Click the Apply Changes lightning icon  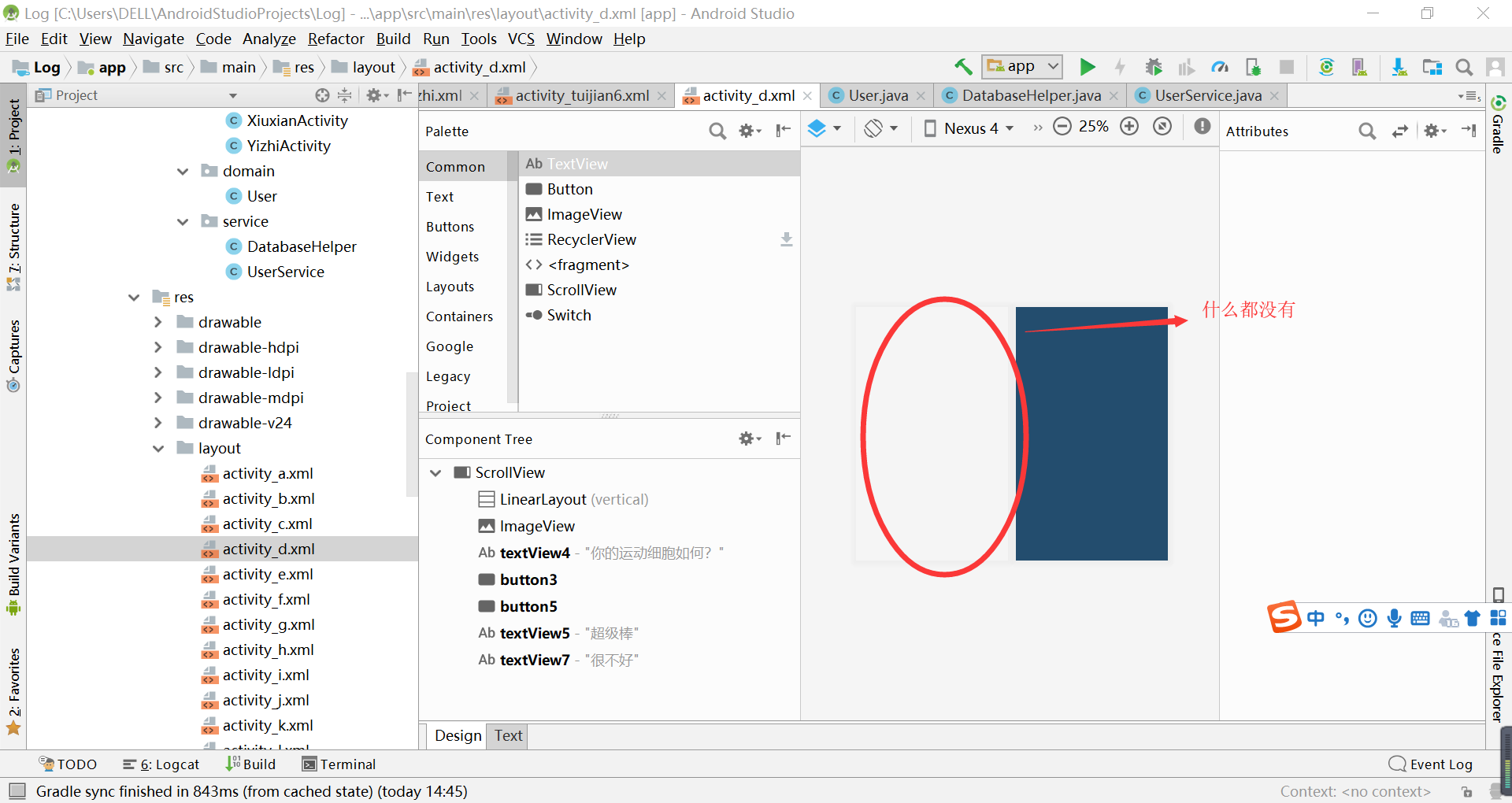1120,67
